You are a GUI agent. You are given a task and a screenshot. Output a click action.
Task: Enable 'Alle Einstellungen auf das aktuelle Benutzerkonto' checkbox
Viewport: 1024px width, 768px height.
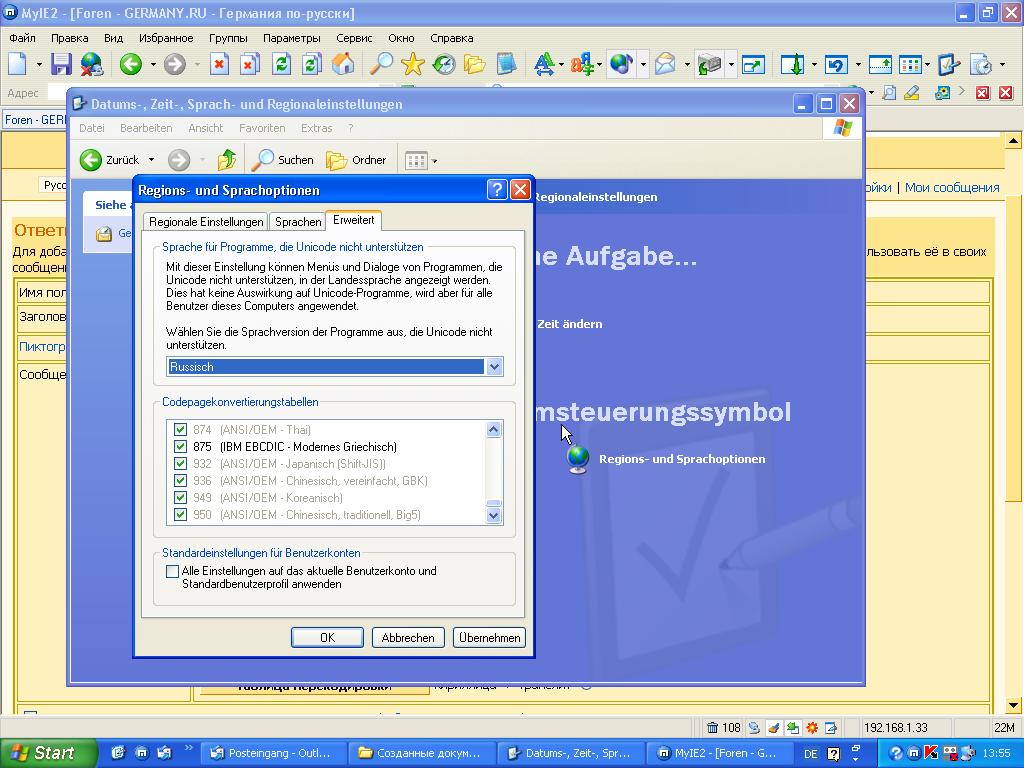coord(172,571)
